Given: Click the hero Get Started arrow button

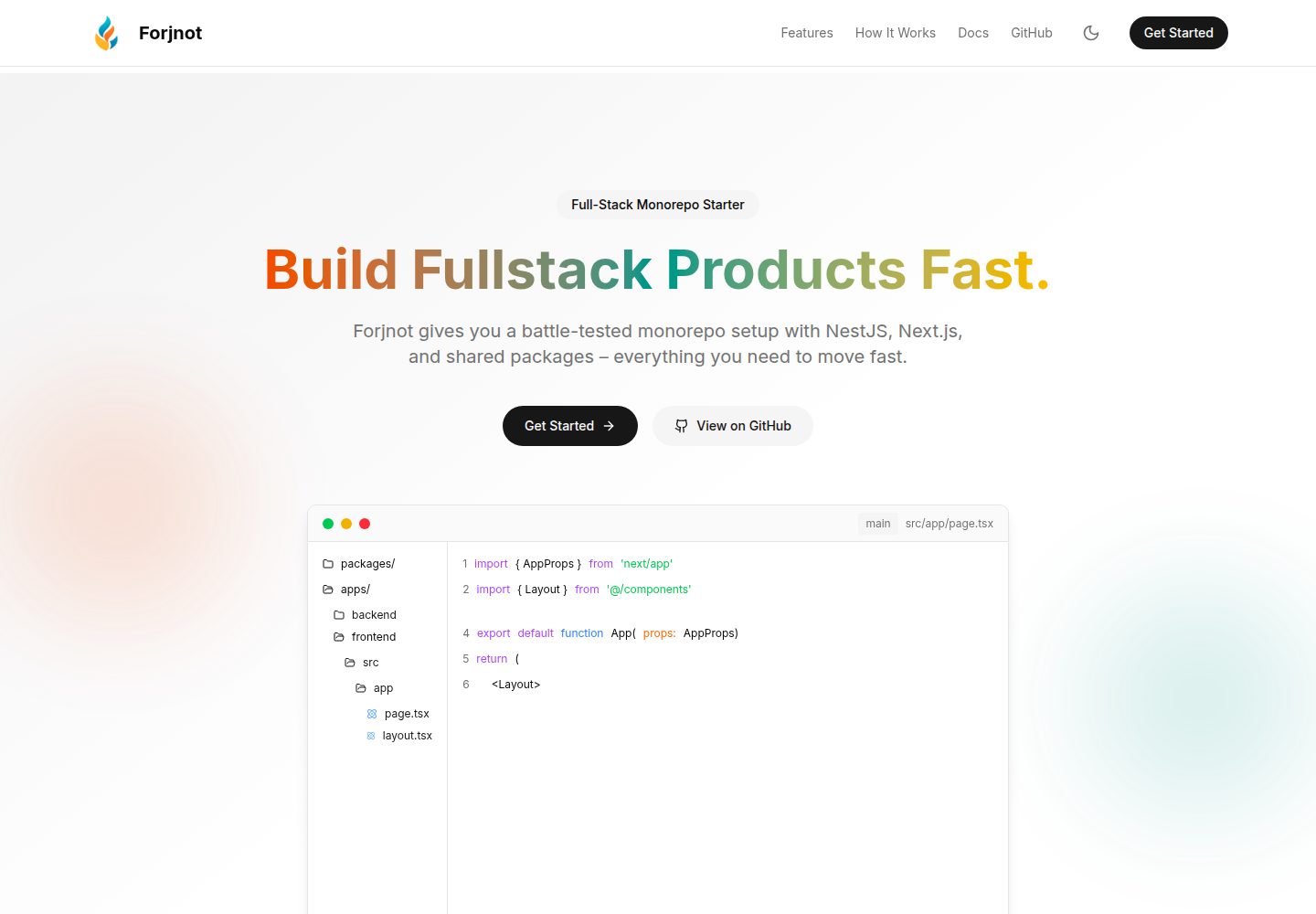Looking at the screenshot, I should (x=570, y=426).
